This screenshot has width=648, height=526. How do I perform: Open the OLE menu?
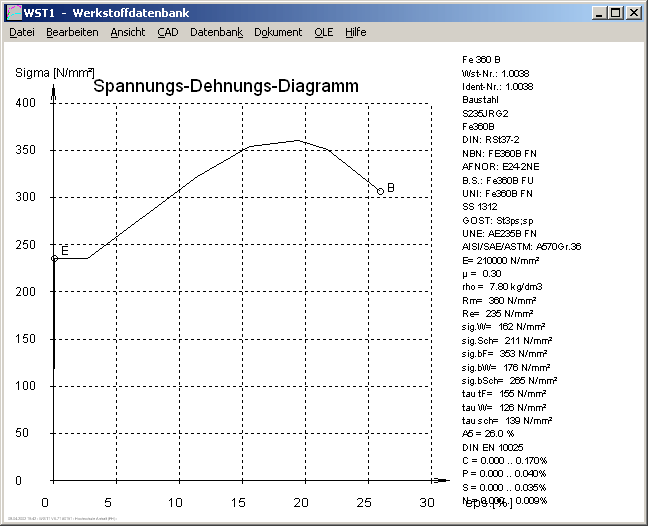(x=324, y=32)
